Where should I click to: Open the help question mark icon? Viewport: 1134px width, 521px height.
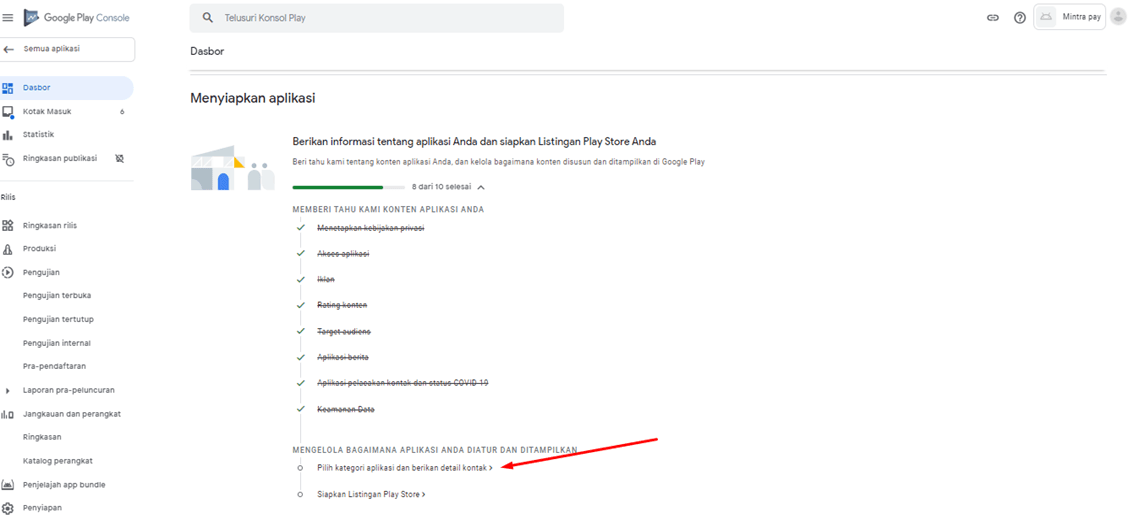(1020, 18)
